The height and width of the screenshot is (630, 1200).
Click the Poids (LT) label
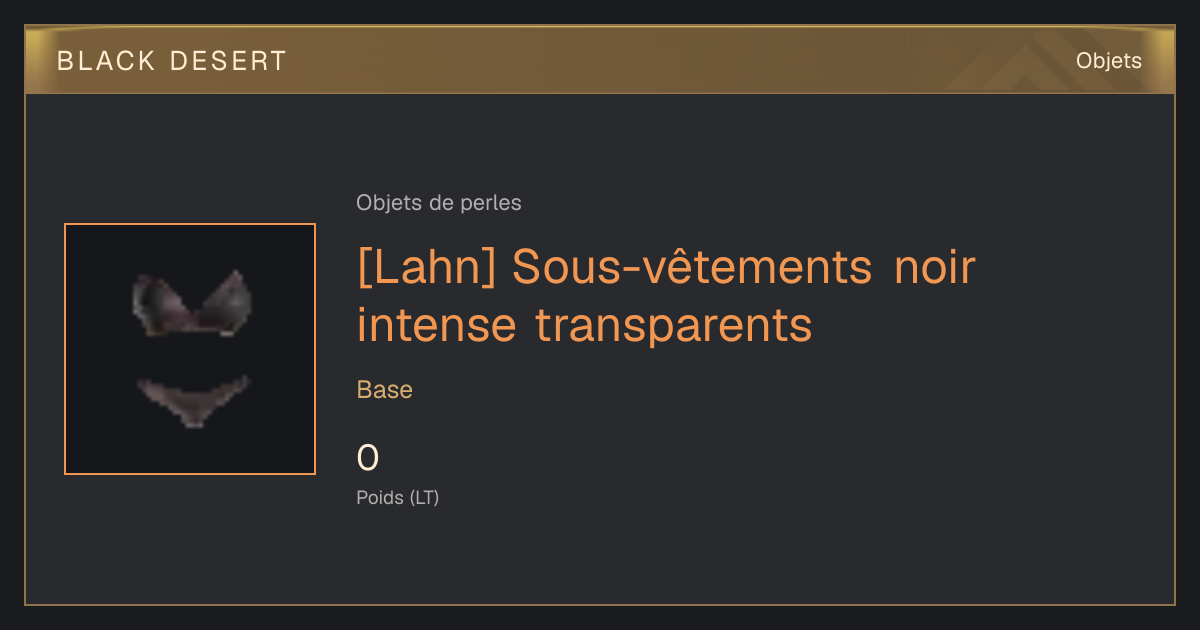[x=398, y=497]
